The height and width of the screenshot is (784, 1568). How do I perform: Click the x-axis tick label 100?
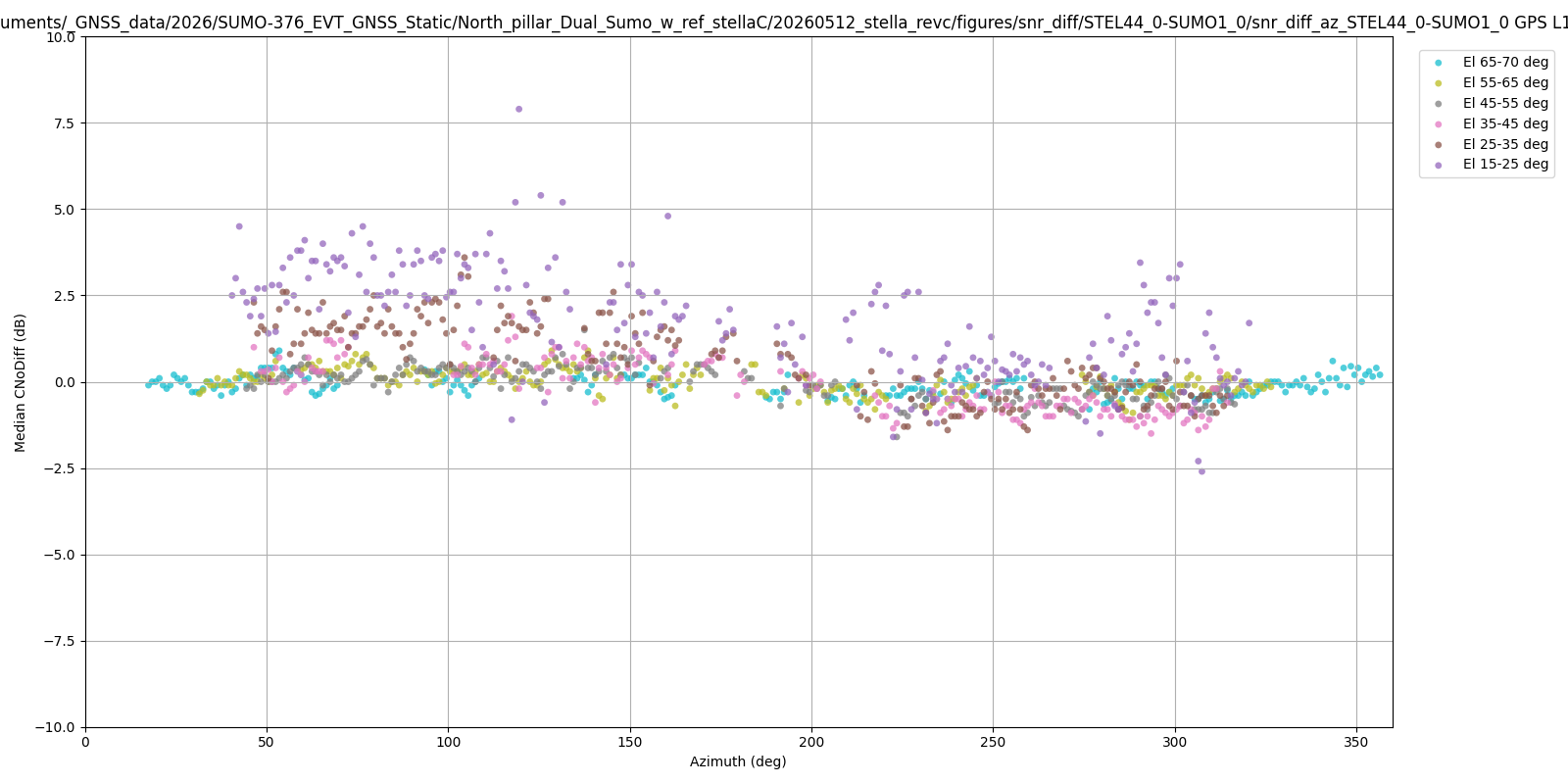(x=448, y=742)
